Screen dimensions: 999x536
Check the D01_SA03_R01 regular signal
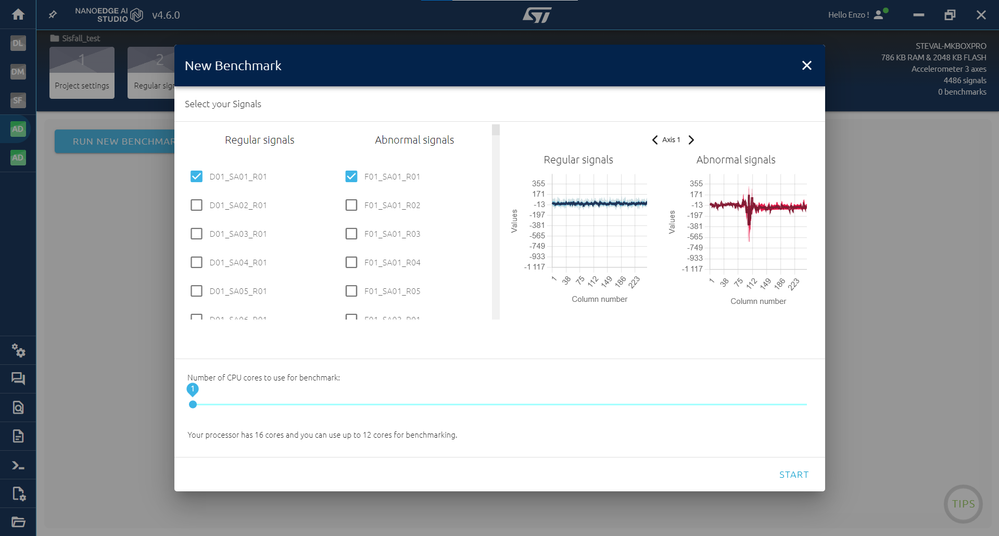click(196, 234)
